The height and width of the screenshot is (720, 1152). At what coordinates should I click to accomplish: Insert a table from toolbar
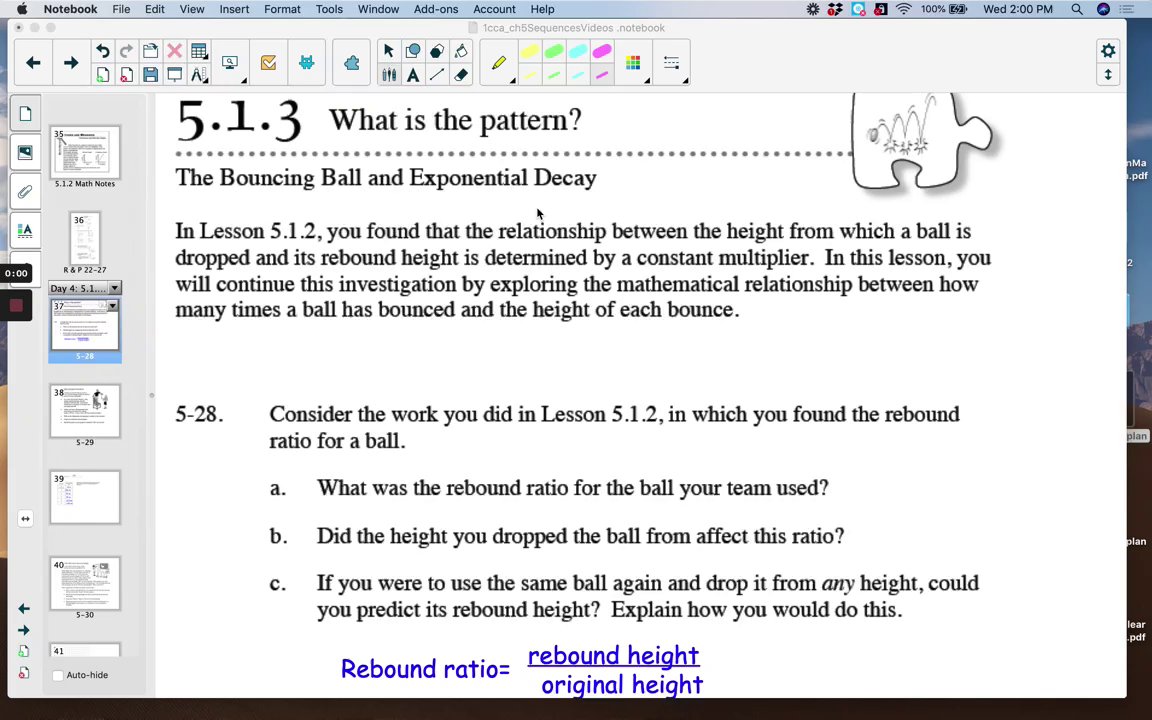[198, 51]
